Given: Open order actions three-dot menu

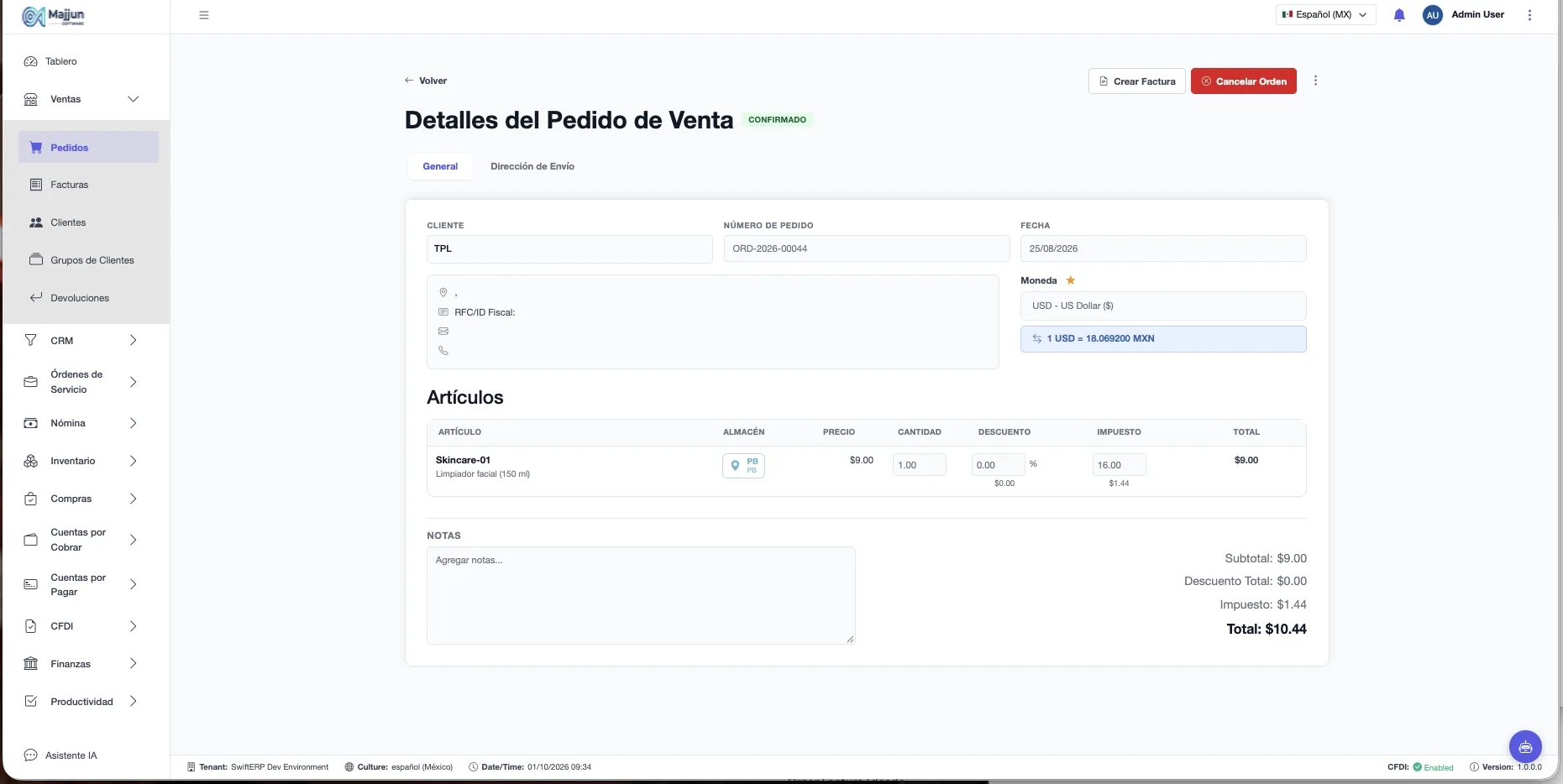Looking at the screenshot, I should [x=1315, y=81].
